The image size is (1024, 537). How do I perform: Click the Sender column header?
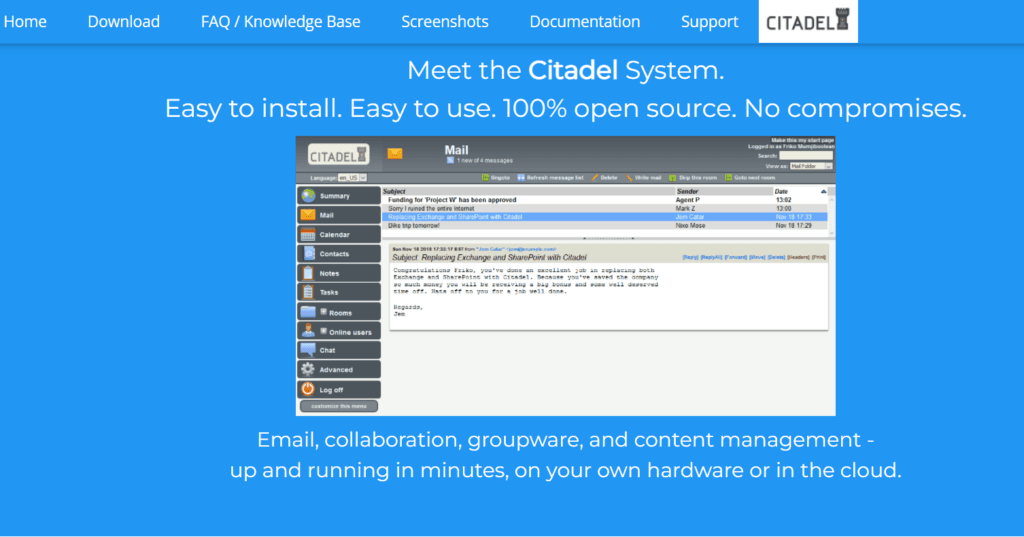688,191
